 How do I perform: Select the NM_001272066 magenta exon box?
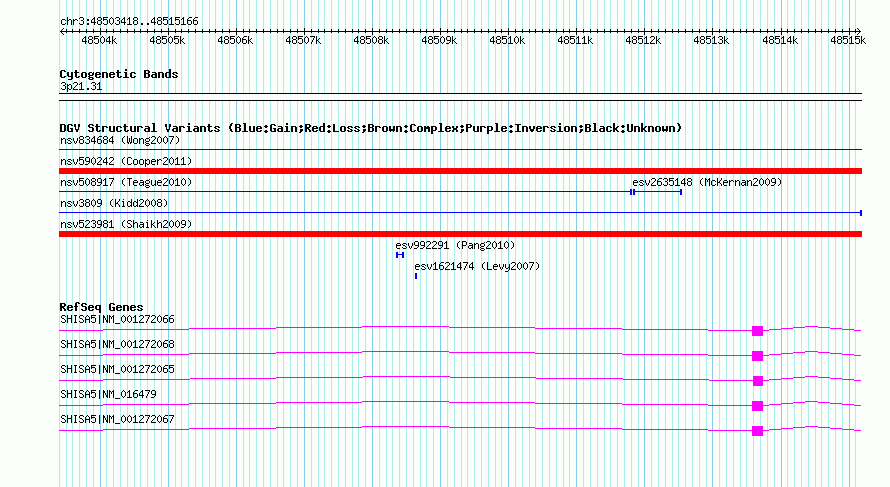click(x=757, y=331)
